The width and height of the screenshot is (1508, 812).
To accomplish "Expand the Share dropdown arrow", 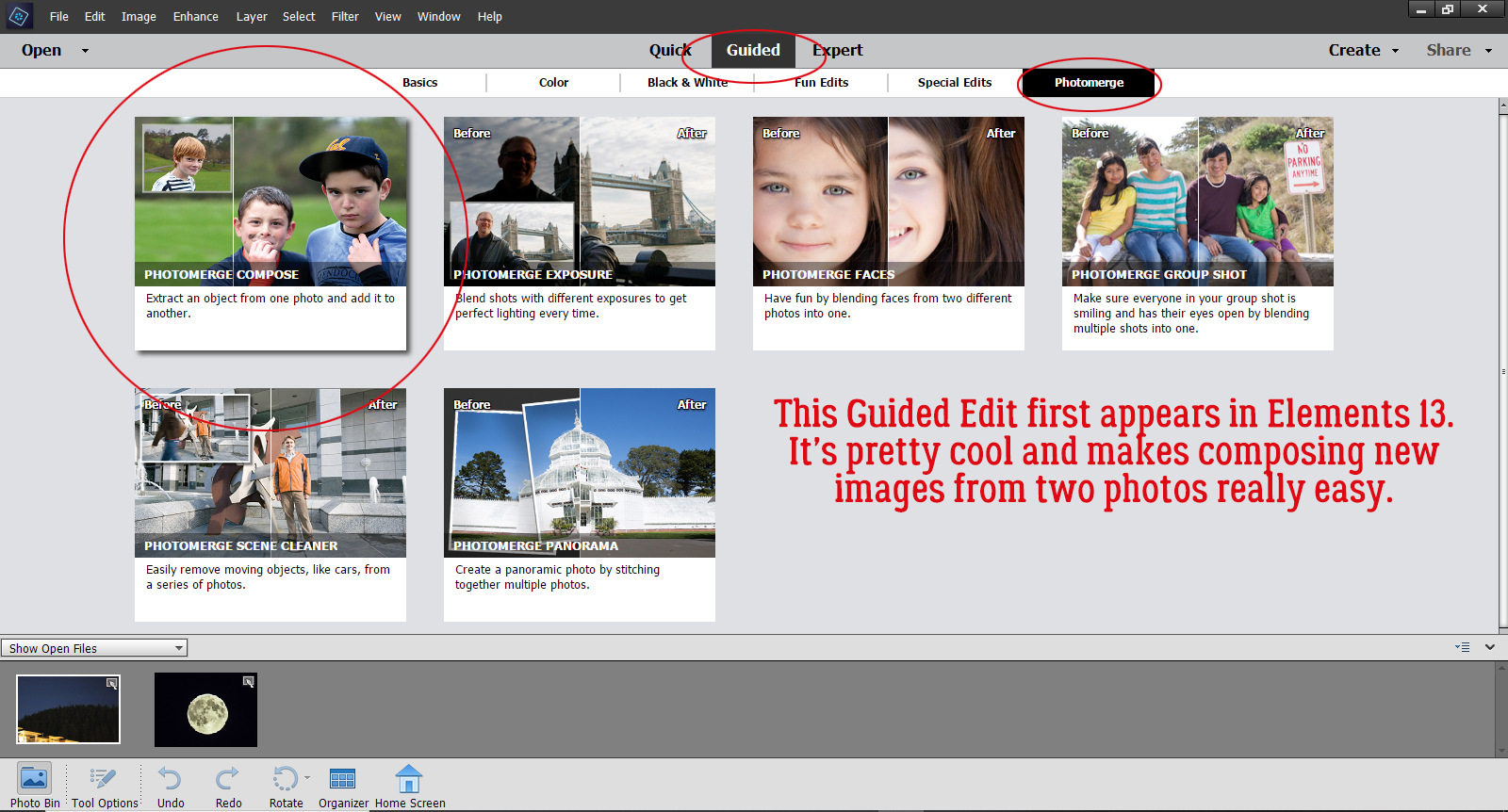I will [x=1488, y=51].
